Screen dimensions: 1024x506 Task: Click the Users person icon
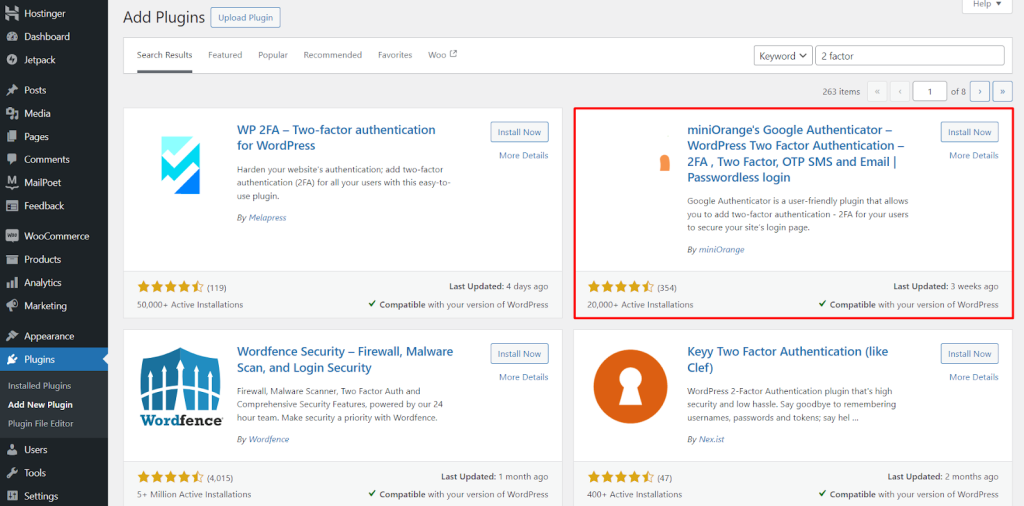[12, 449]
